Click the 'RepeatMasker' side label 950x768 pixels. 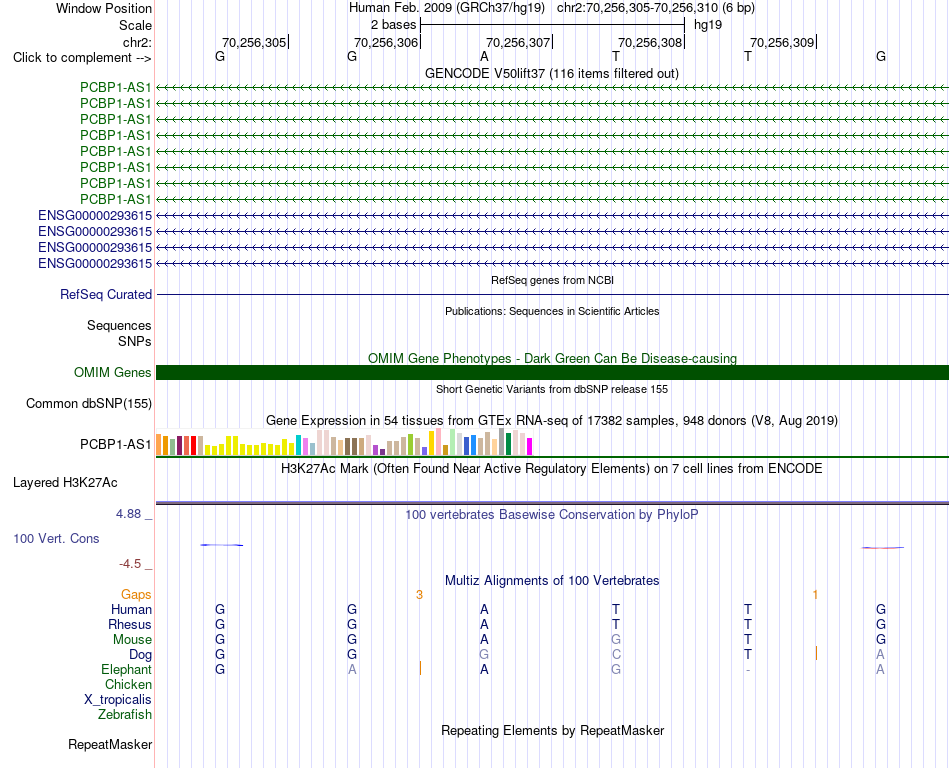(x=110, y=744)
